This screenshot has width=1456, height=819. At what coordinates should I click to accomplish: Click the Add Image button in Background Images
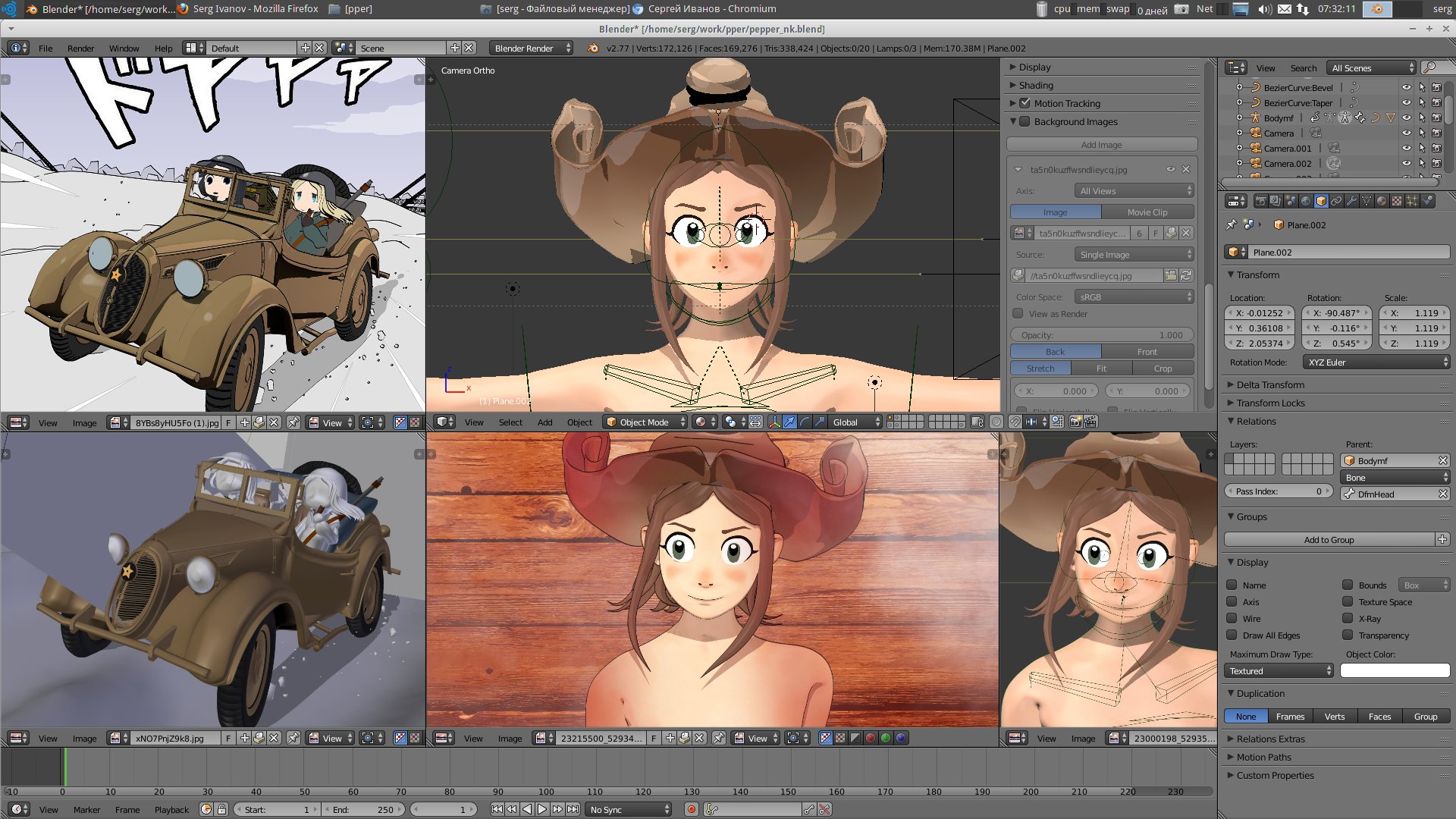point(1100,144)
